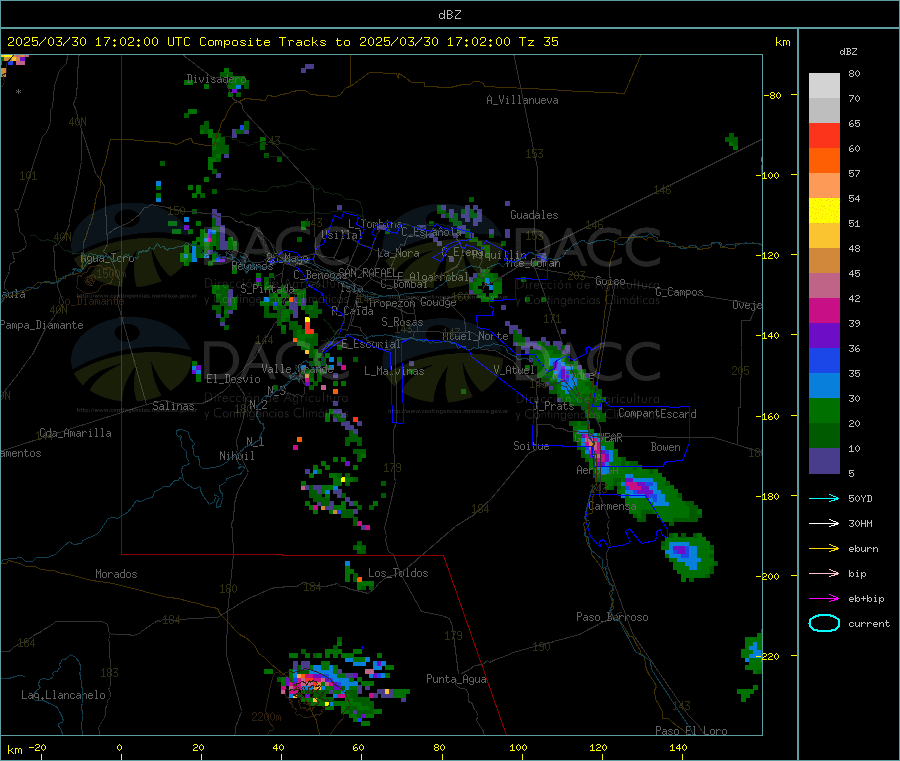Click the 'Carmensa' map label

pos(612,506)
